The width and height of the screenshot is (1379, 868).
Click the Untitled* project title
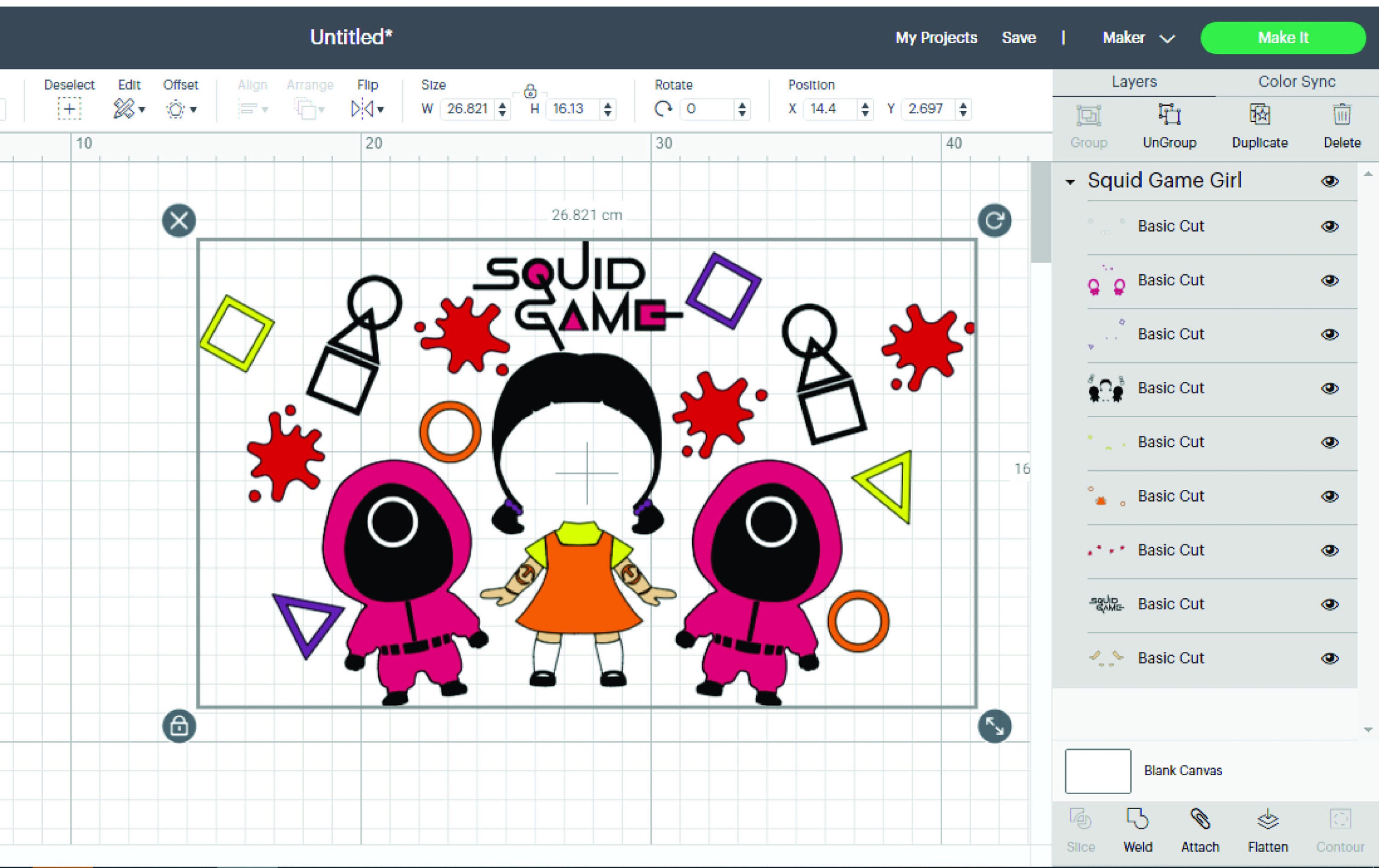click(x=351, y=37)
